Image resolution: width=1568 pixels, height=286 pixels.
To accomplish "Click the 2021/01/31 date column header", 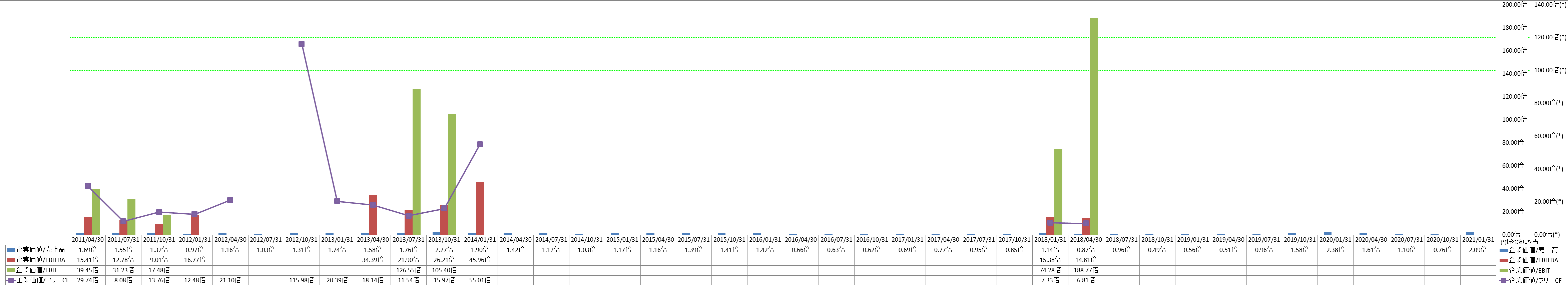I will 1478,240.
